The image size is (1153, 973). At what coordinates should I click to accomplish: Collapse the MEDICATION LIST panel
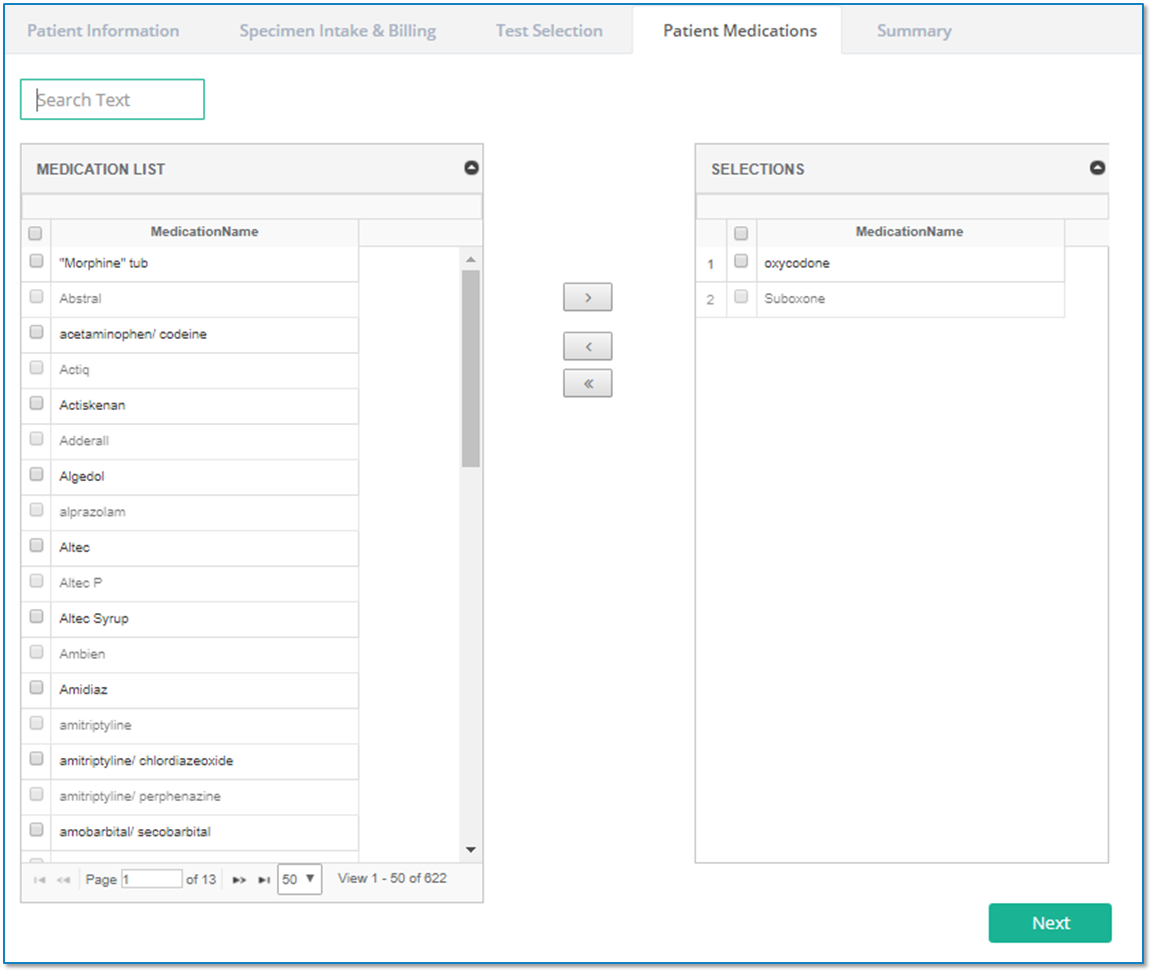[471, 167]
